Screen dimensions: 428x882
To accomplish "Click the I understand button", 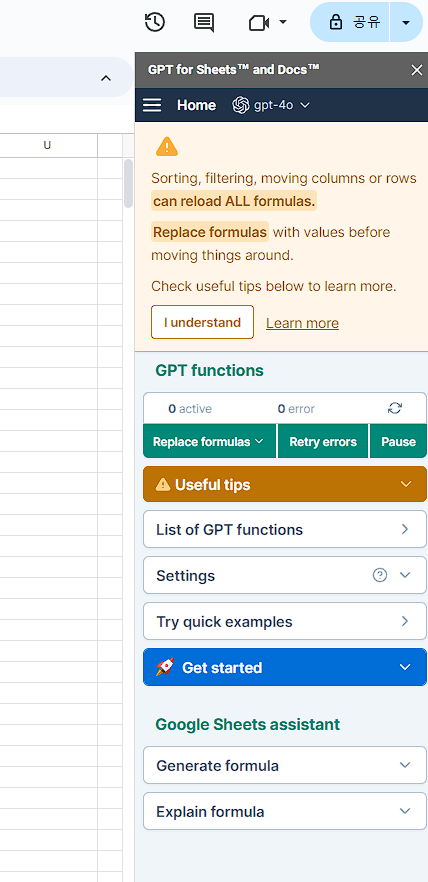I will coord(202,322).
